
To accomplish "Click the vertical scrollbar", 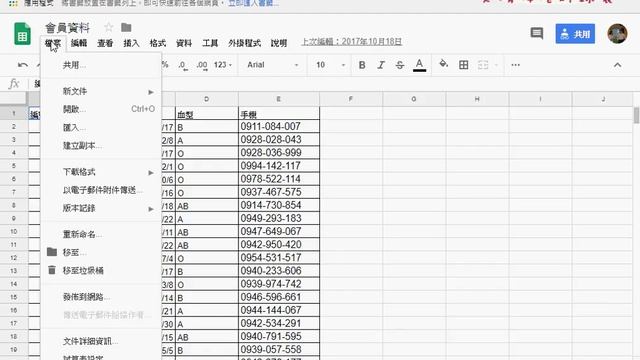I will point(636,115).
